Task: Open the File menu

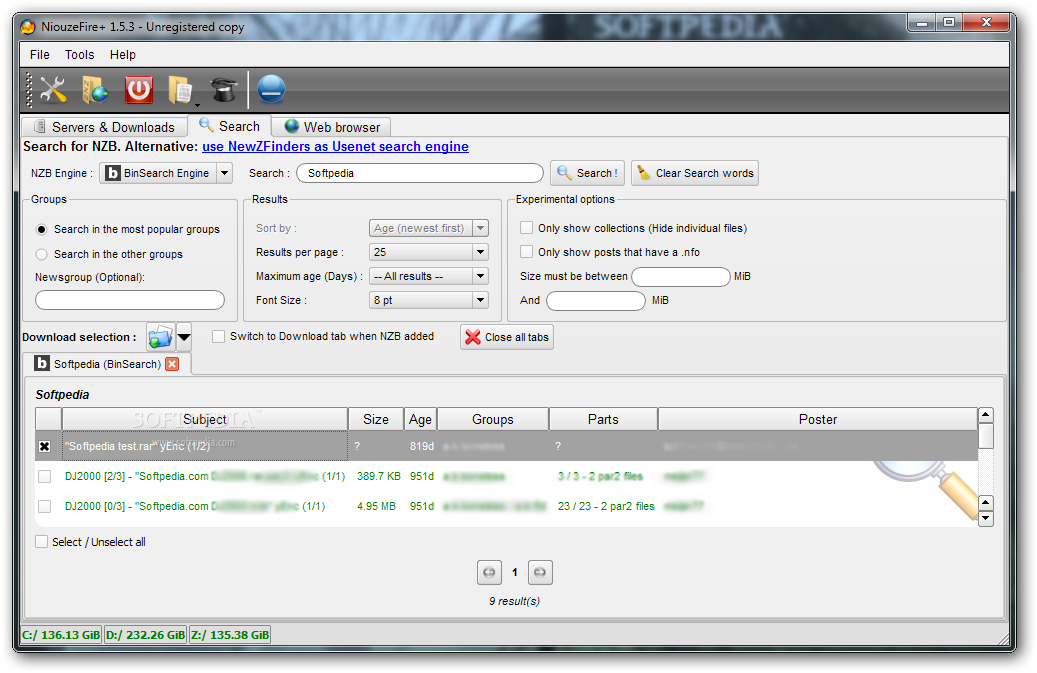Action: point(40,55)
